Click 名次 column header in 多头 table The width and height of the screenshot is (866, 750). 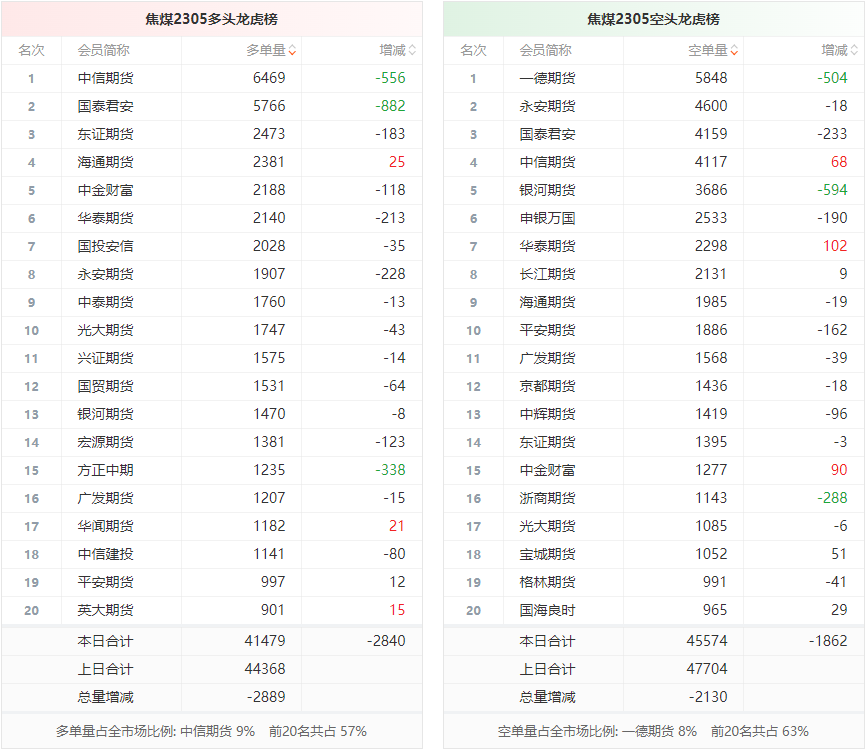tap(31, 50)
